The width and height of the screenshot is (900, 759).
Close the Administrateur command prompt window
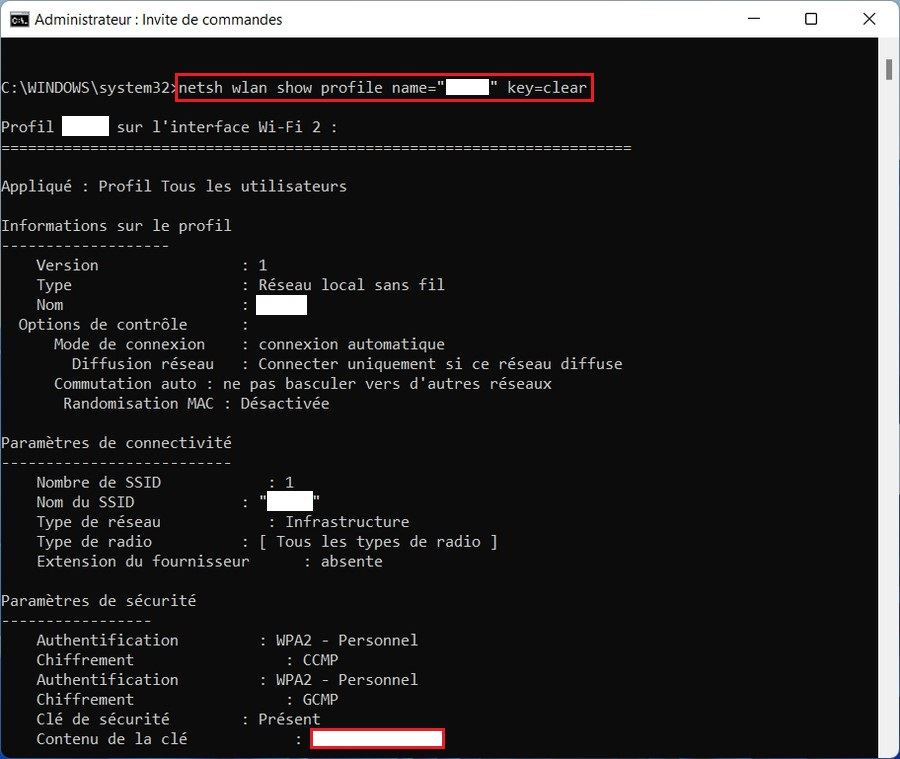click(x=867, y=19)
